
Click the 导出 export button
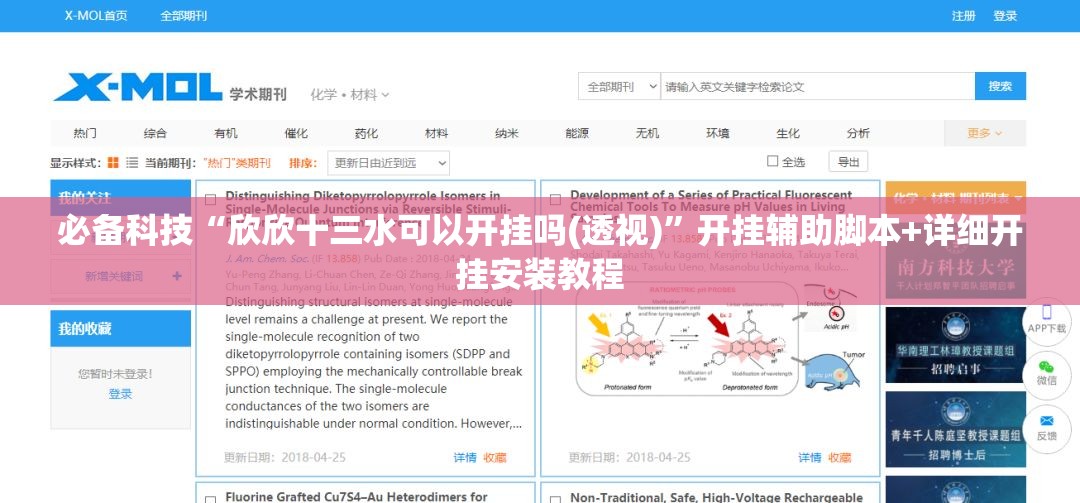point(848,162)
